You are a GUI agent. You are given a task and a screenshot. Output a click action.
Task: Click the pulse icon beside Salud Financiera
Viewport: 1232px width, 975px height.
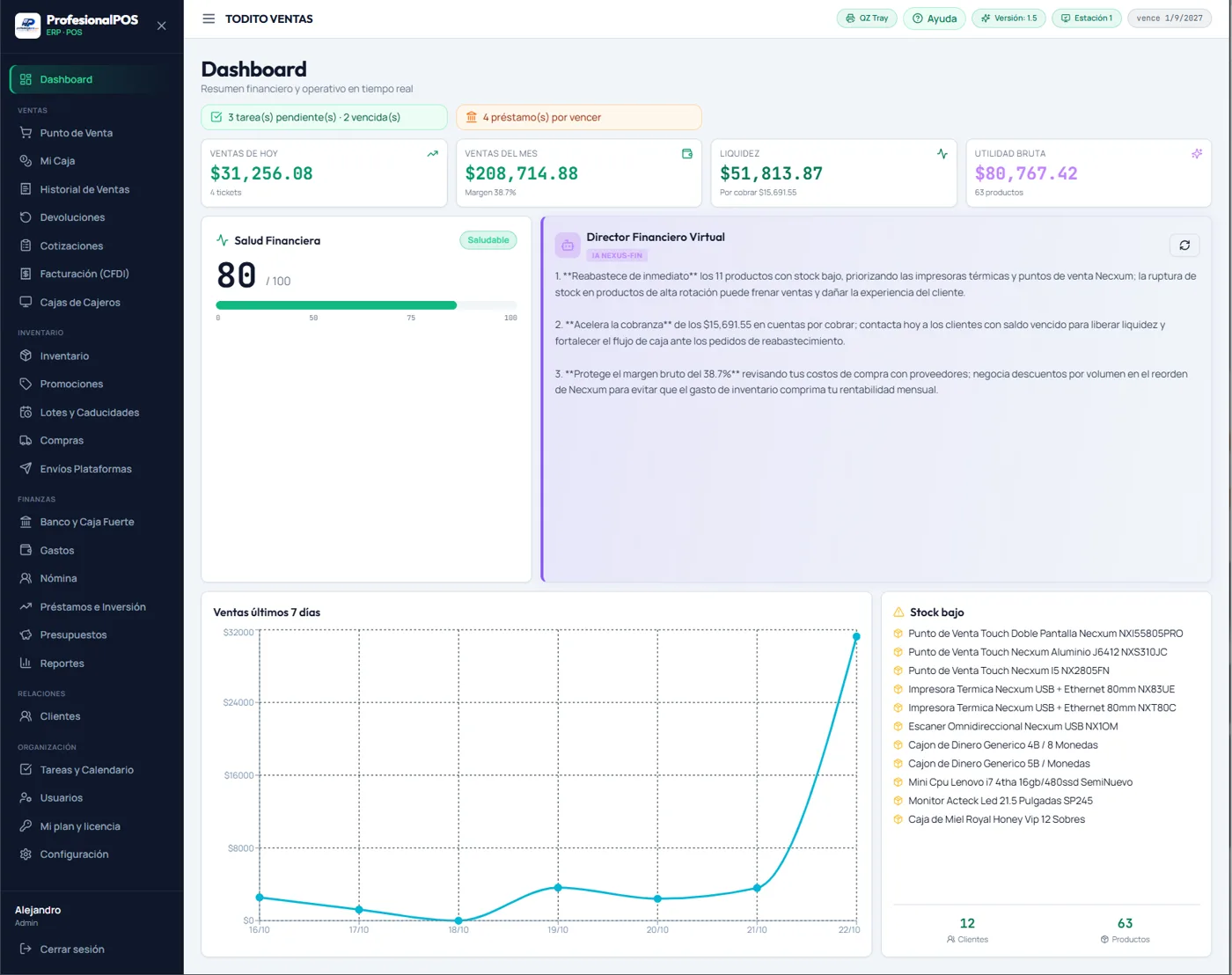(x=222, y=240)
